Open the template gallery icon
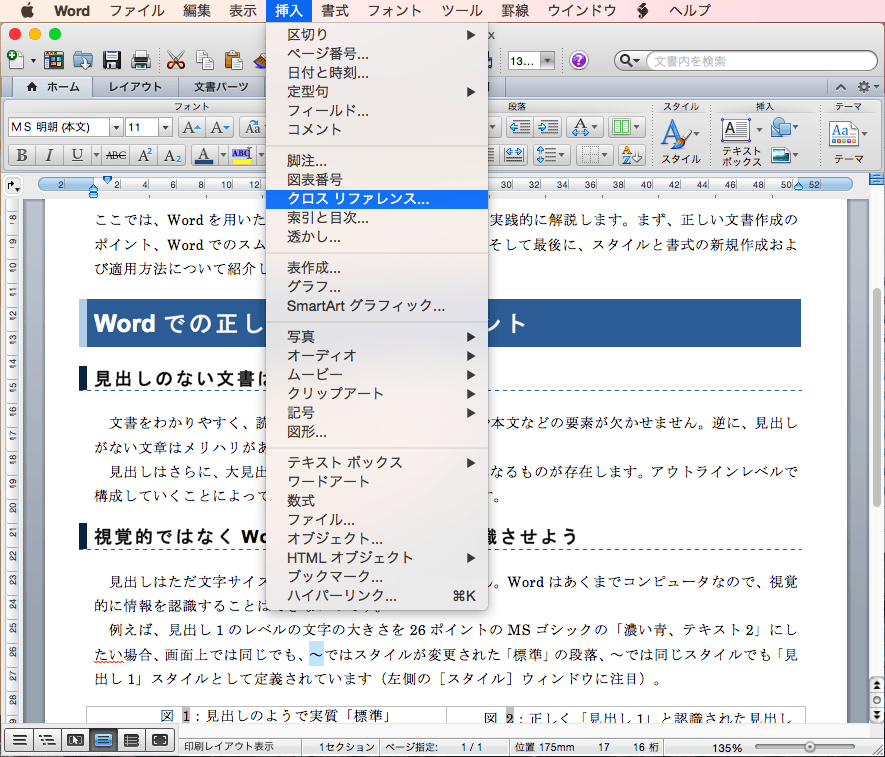 tap(54, 60)
